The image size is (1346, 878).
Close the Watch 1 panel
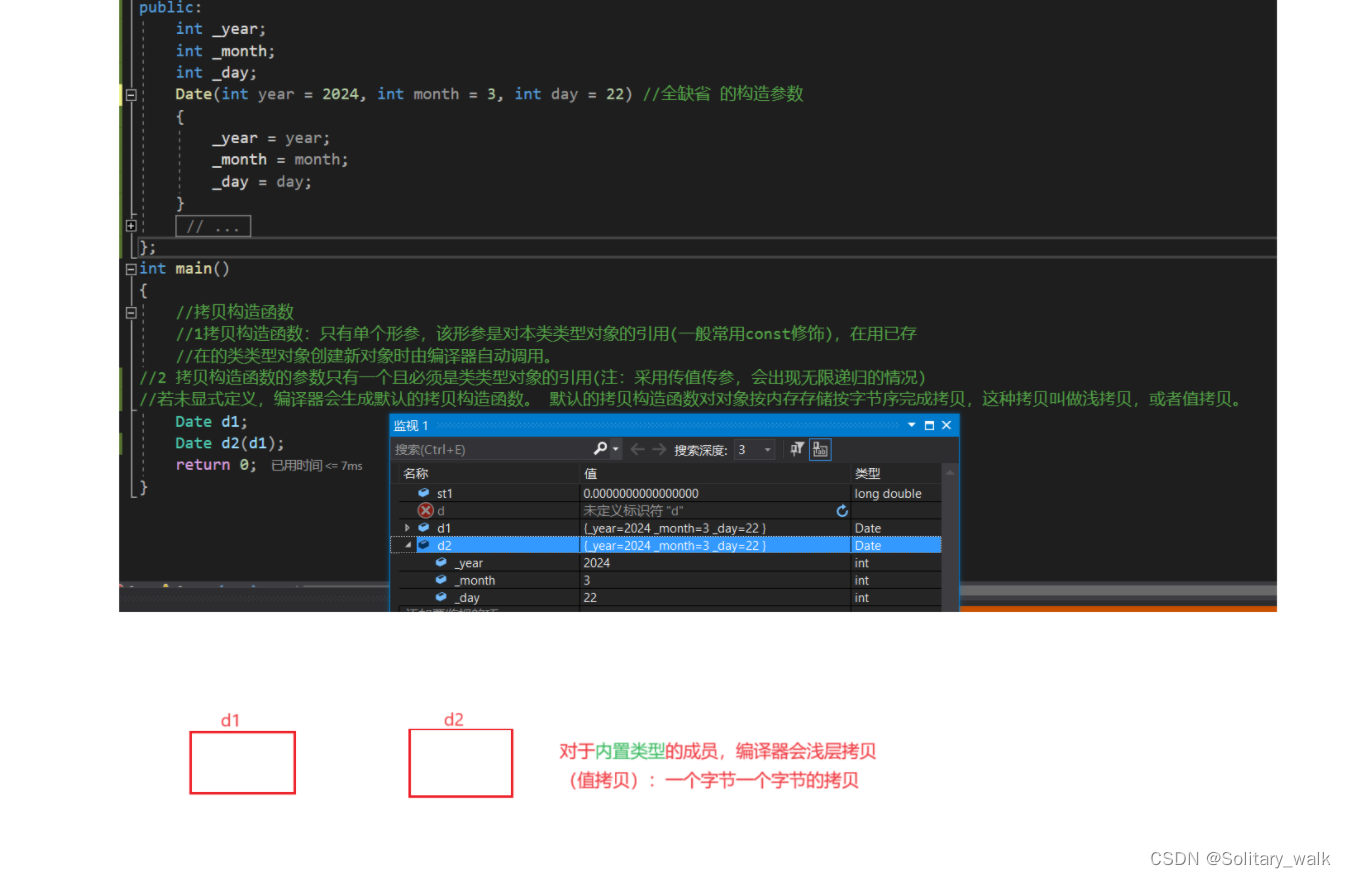tap(946, 425)
